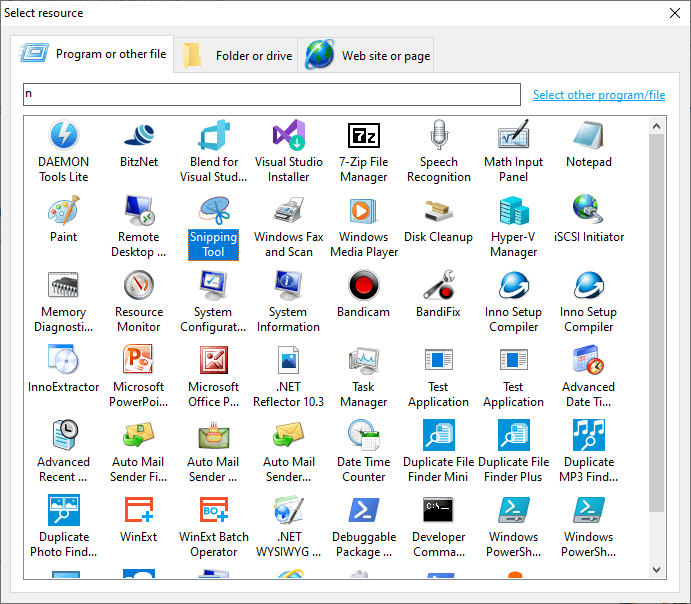Select the Duplicate File Finder Plus icon
Viewport: 691px width, 604px height.
(513, 435)
